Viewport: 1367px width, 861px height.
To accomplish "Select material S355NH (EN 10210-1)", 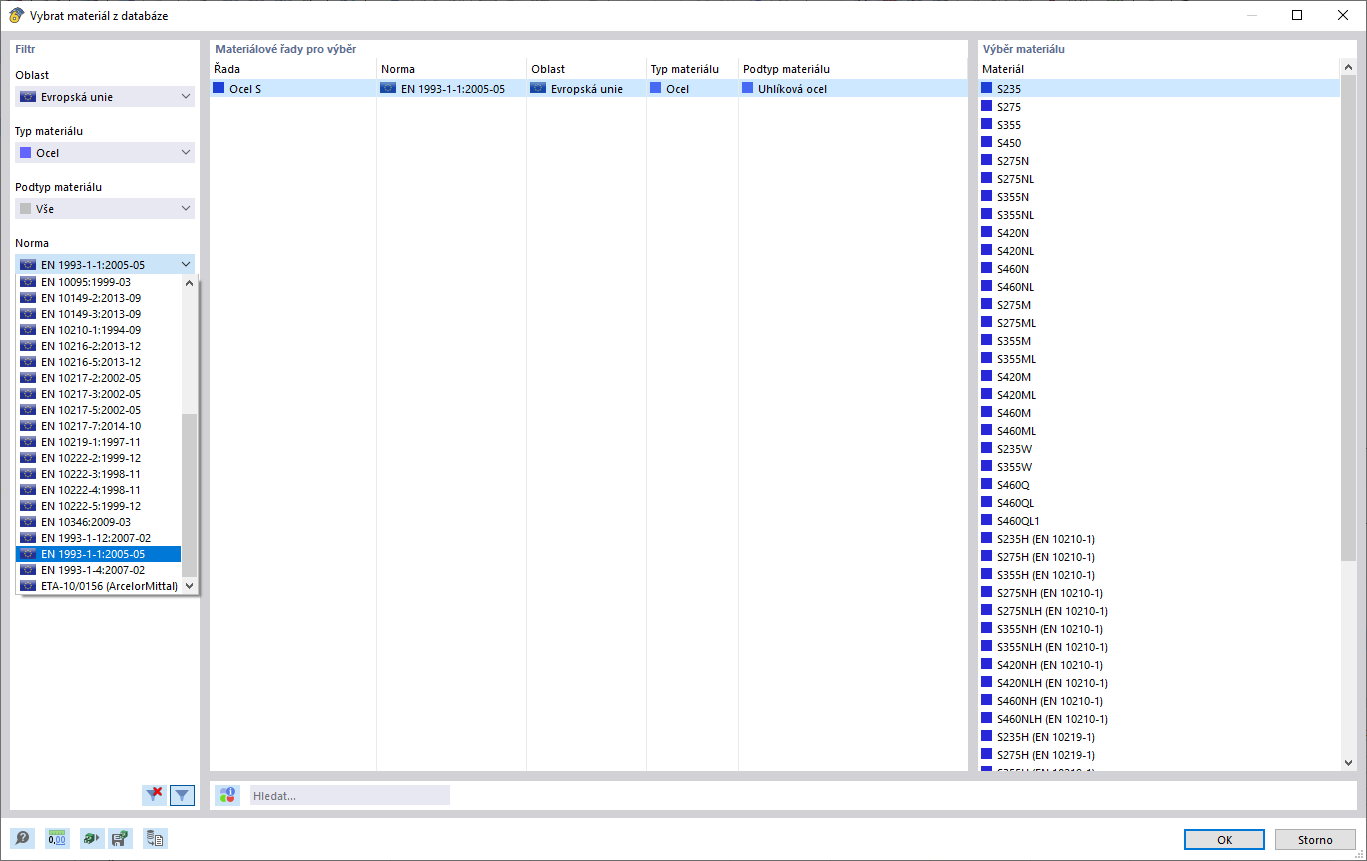I will [1159, 629].
